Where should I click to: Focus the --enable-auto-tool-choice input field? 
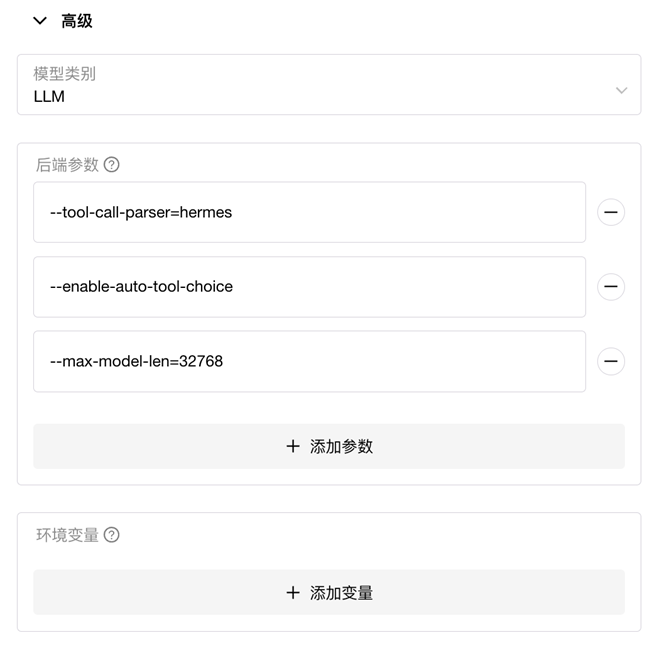pos(309,287)
